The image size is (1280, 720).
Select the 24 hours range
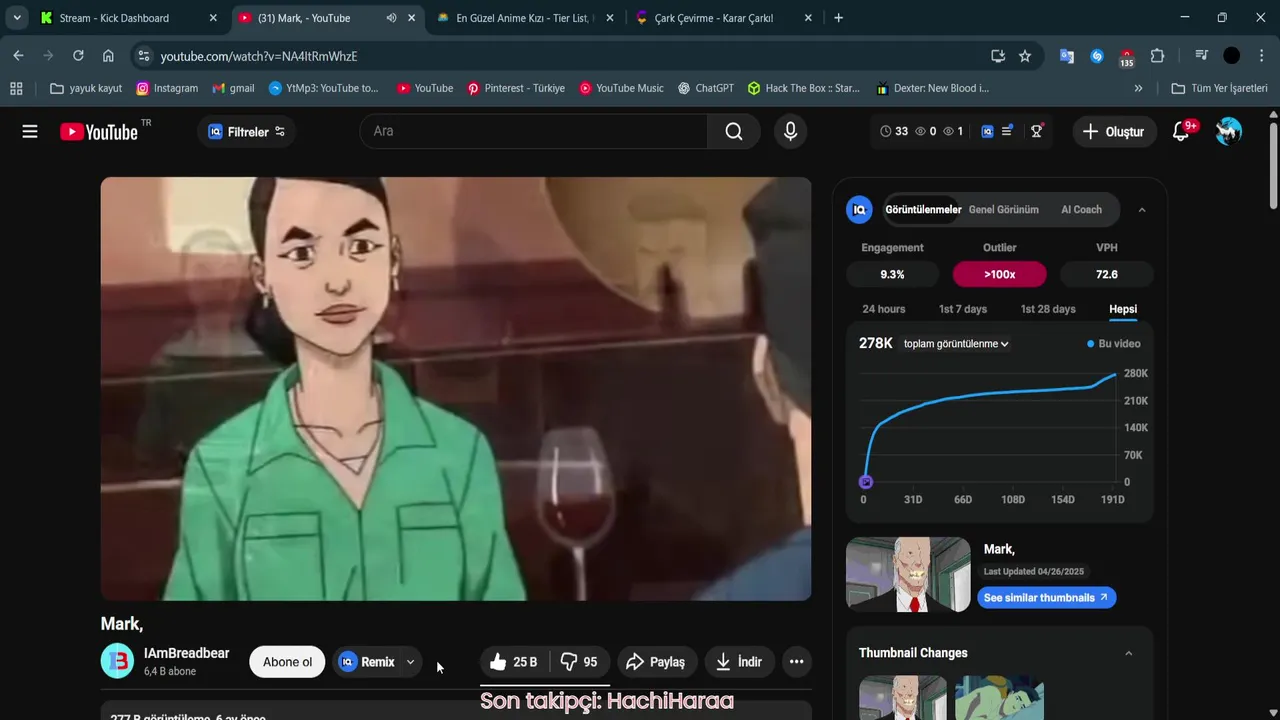click(884, 309)
